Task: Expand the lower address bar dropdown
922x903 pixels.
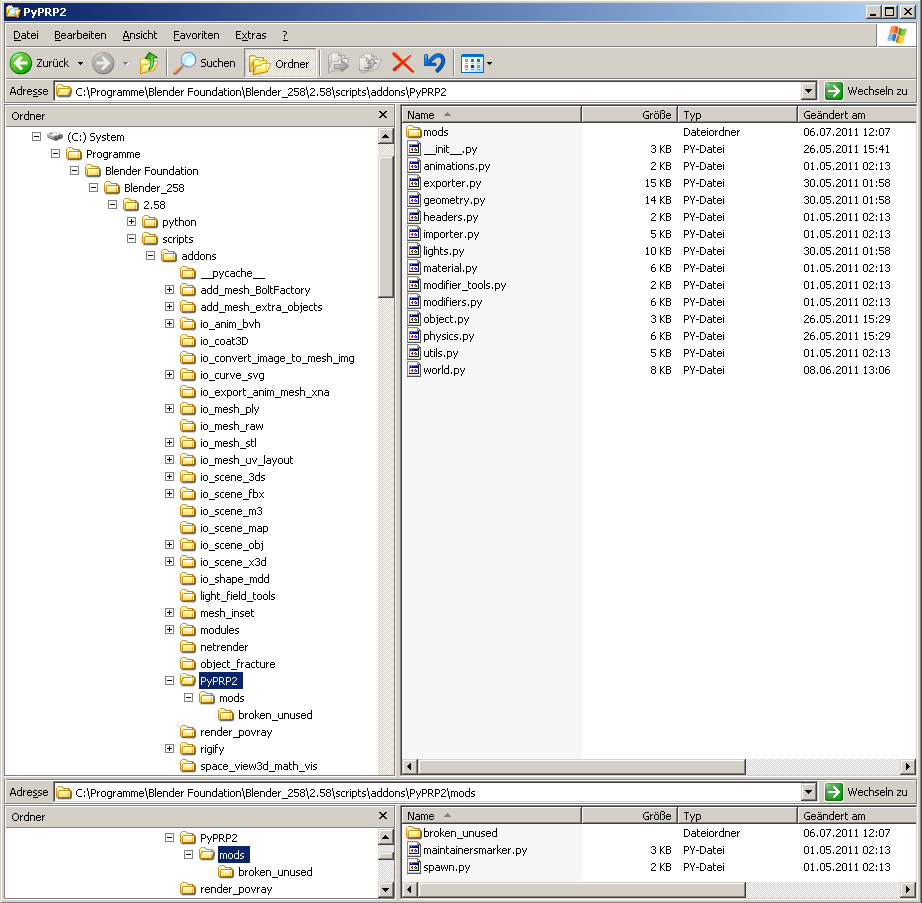Action: (x=809, y=792)
